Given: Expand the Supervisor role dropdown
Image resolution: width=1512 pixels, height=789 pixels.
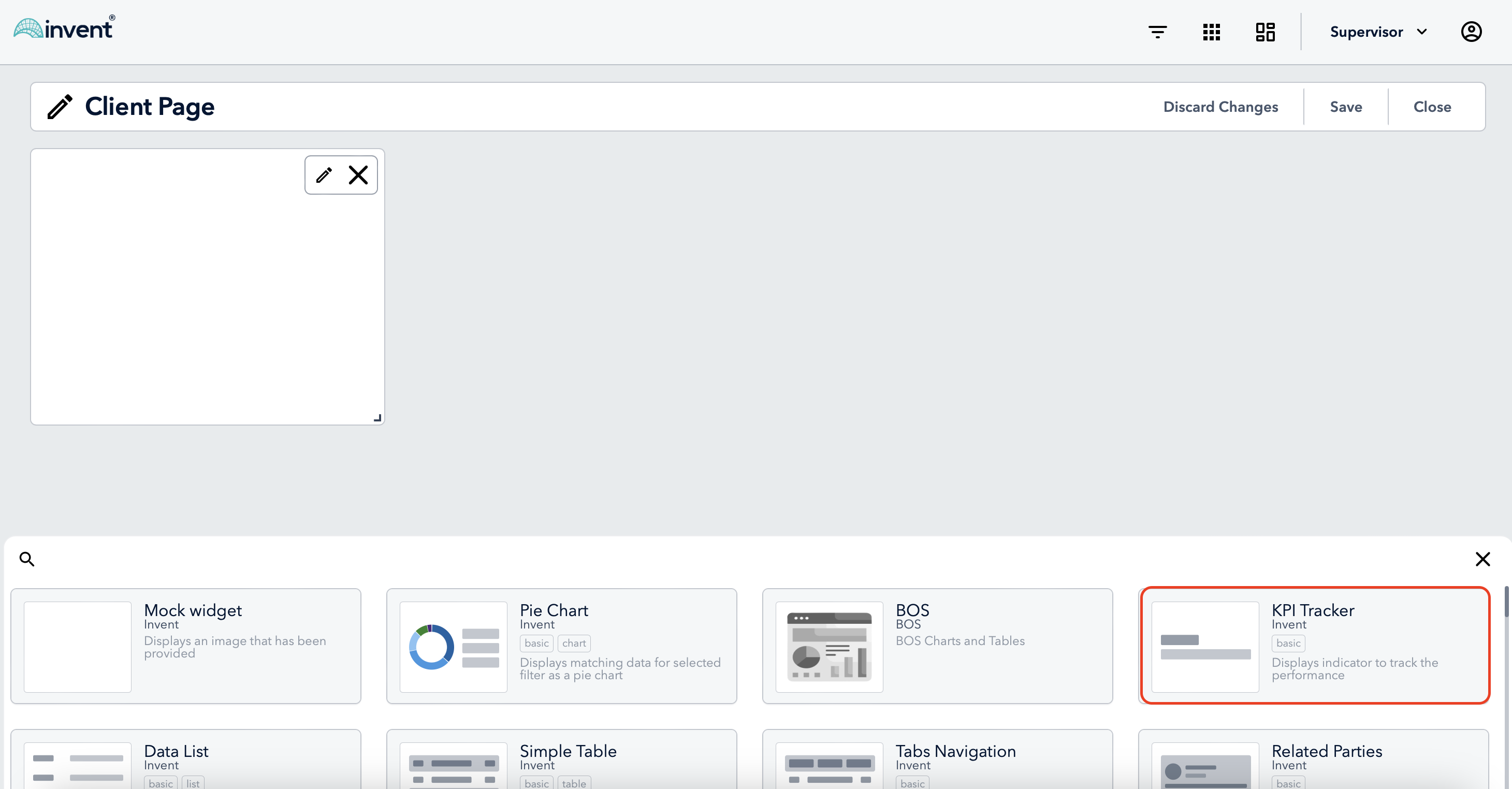Looking at the screenshot, I should coord(1378,32).
